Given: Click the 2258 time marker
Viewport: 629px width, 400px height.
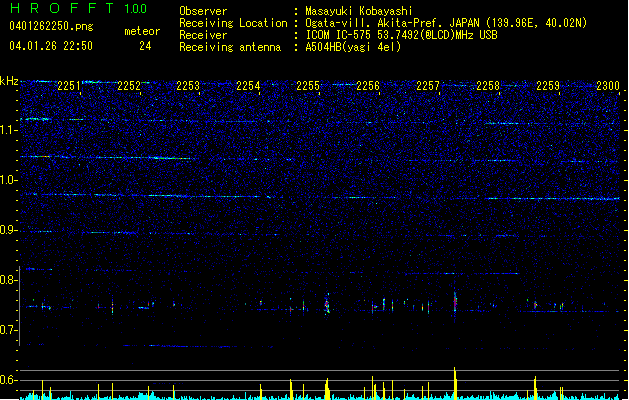Looking at the screenshot, I should 488,86.
